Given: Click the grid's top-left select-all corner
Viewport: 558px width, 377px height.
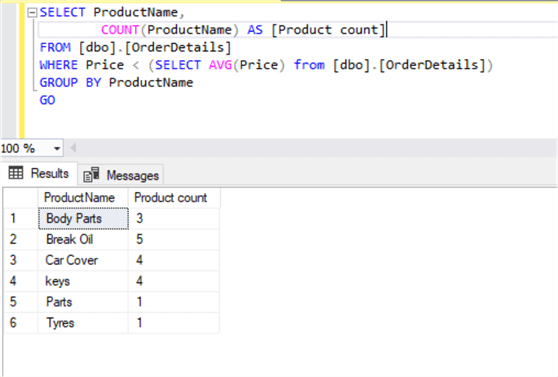Looking at the screenshot, I should [x=21, y=198].
